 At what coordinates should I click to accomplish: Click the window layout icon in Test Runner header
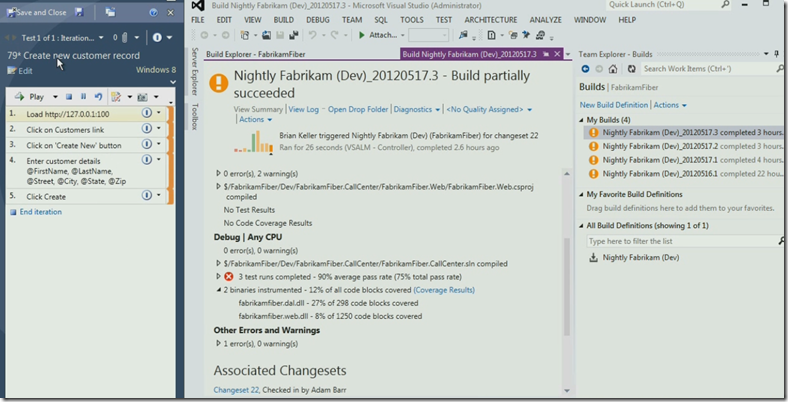click(110, 13)
